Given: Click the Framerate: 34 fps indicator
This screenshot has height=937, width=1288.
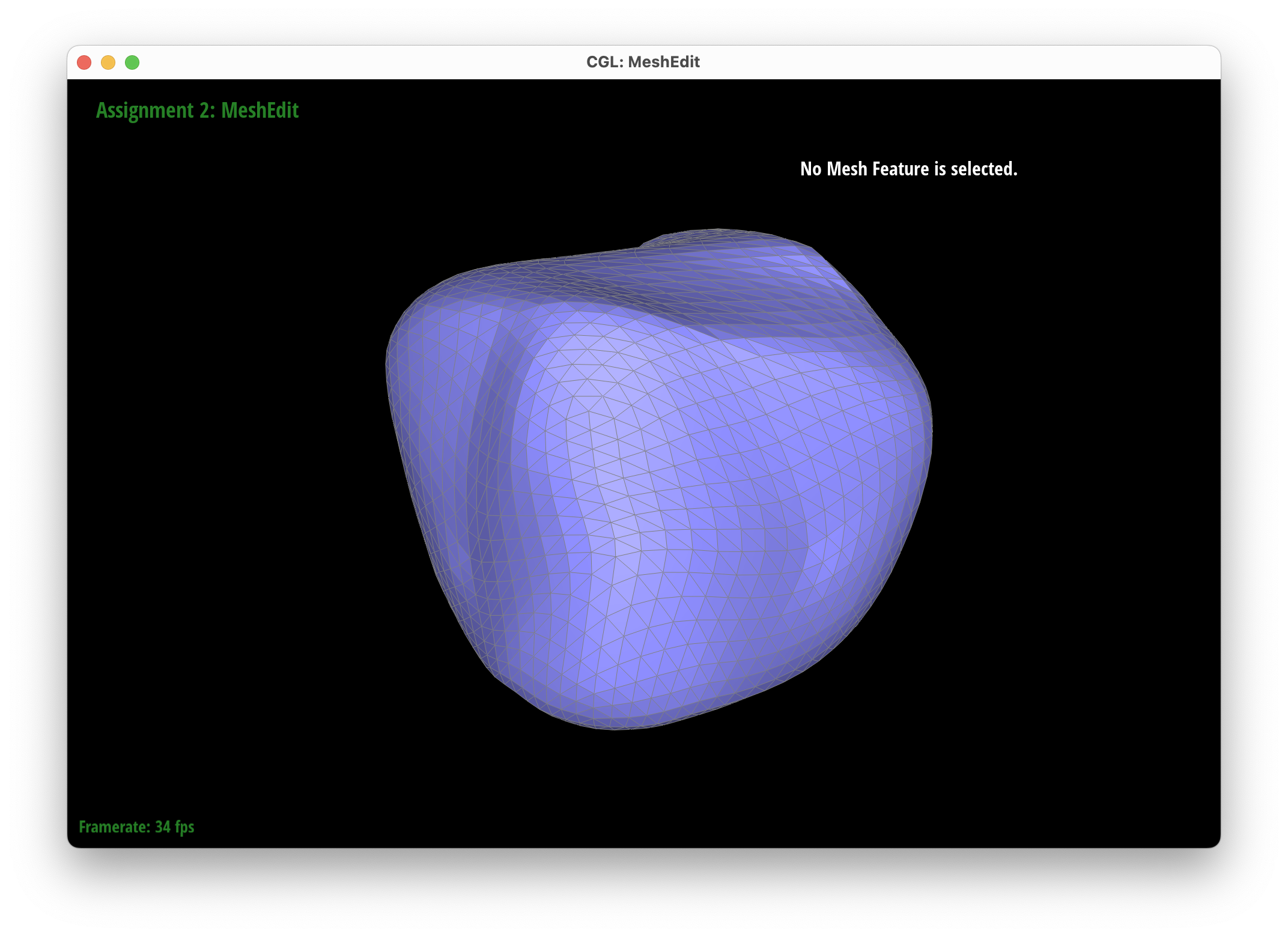Looking at the screenshot, I should pyautogui.click(x=136, y=827).
